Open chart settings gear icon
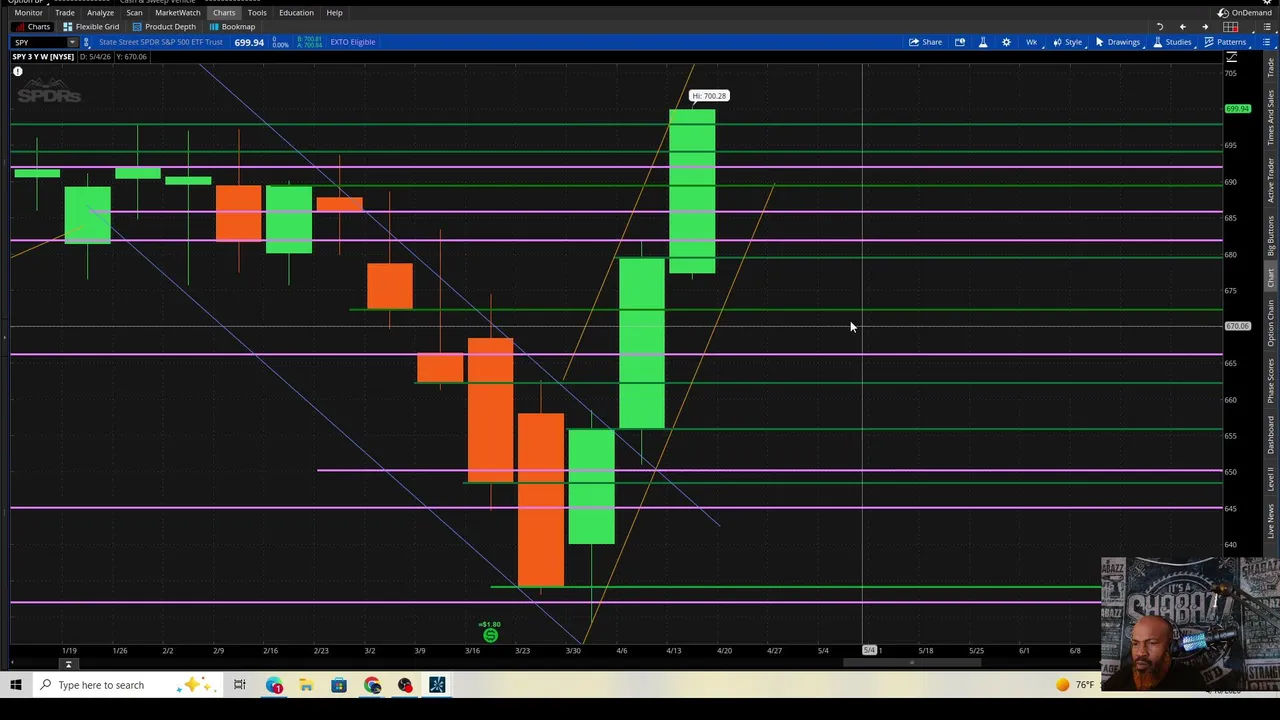 (x=1006, y=42)
